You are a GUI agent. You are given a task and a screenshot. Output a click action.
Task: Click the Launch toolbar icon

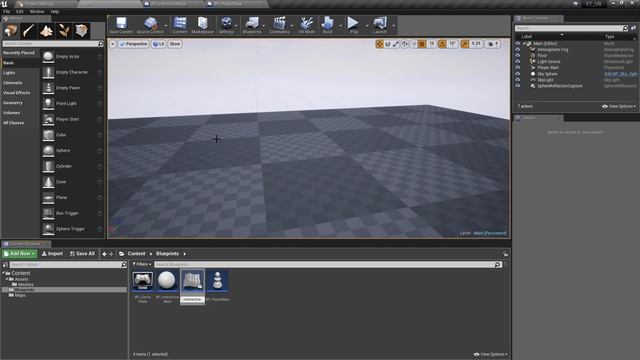point(380,23)
